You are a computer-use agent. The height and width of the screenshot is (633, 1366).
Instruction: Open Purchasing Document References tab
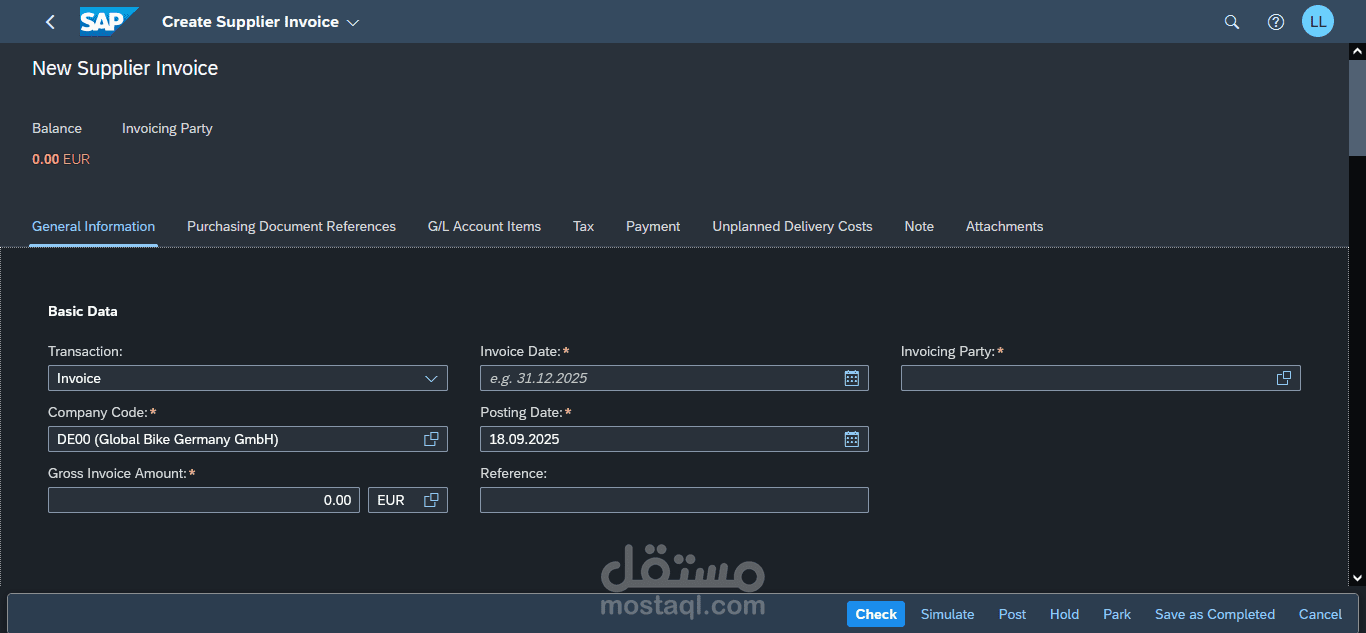(x=291, y=226)
